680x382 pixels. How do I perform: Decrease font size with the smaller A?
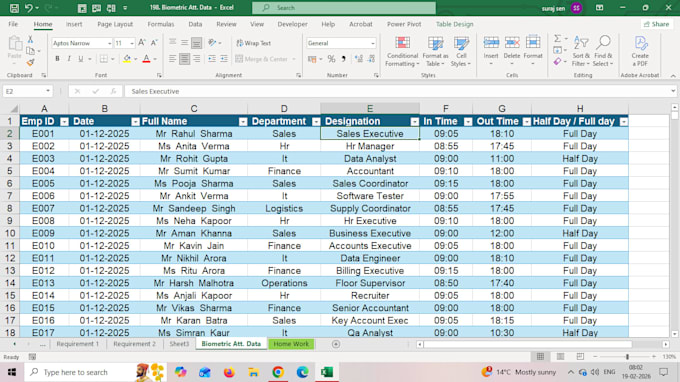click(154, 43)
